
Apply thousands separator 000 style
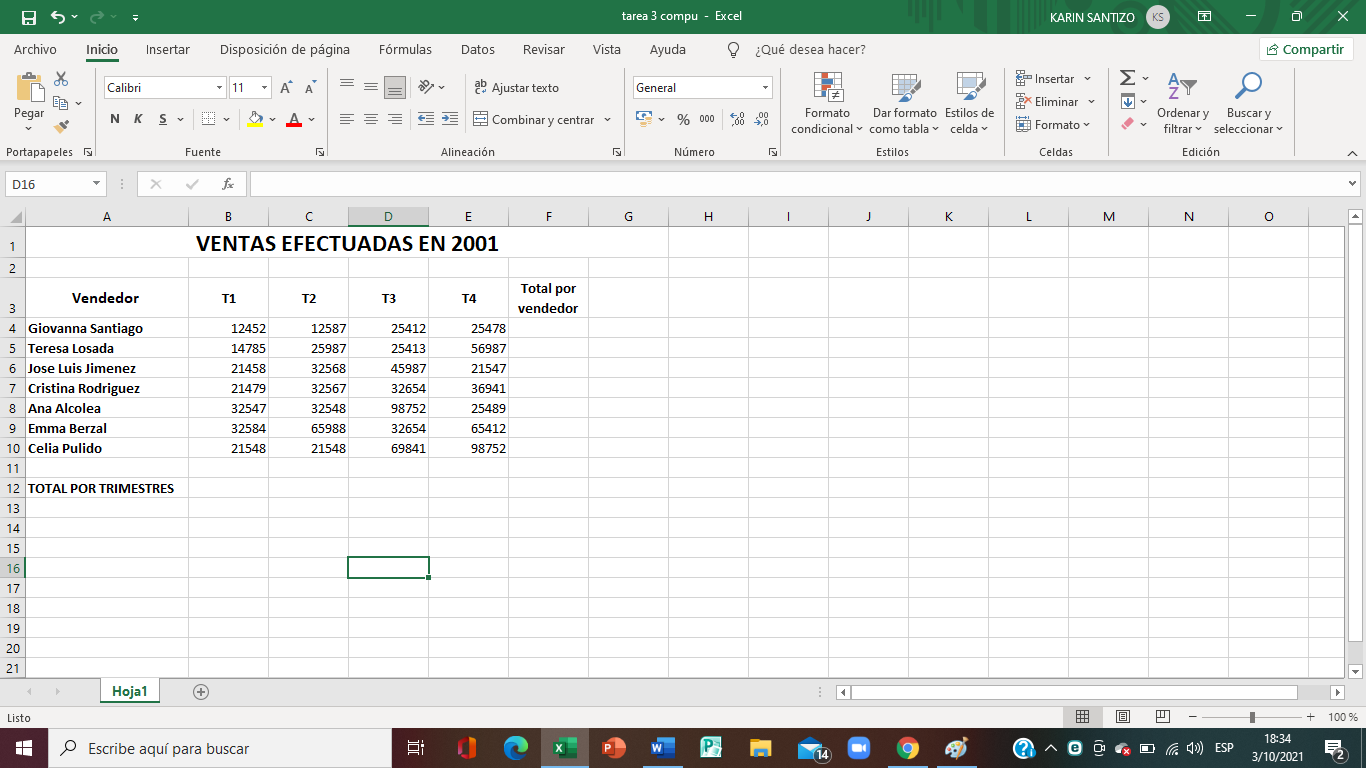pyautogui.click(x=707, y=119)
